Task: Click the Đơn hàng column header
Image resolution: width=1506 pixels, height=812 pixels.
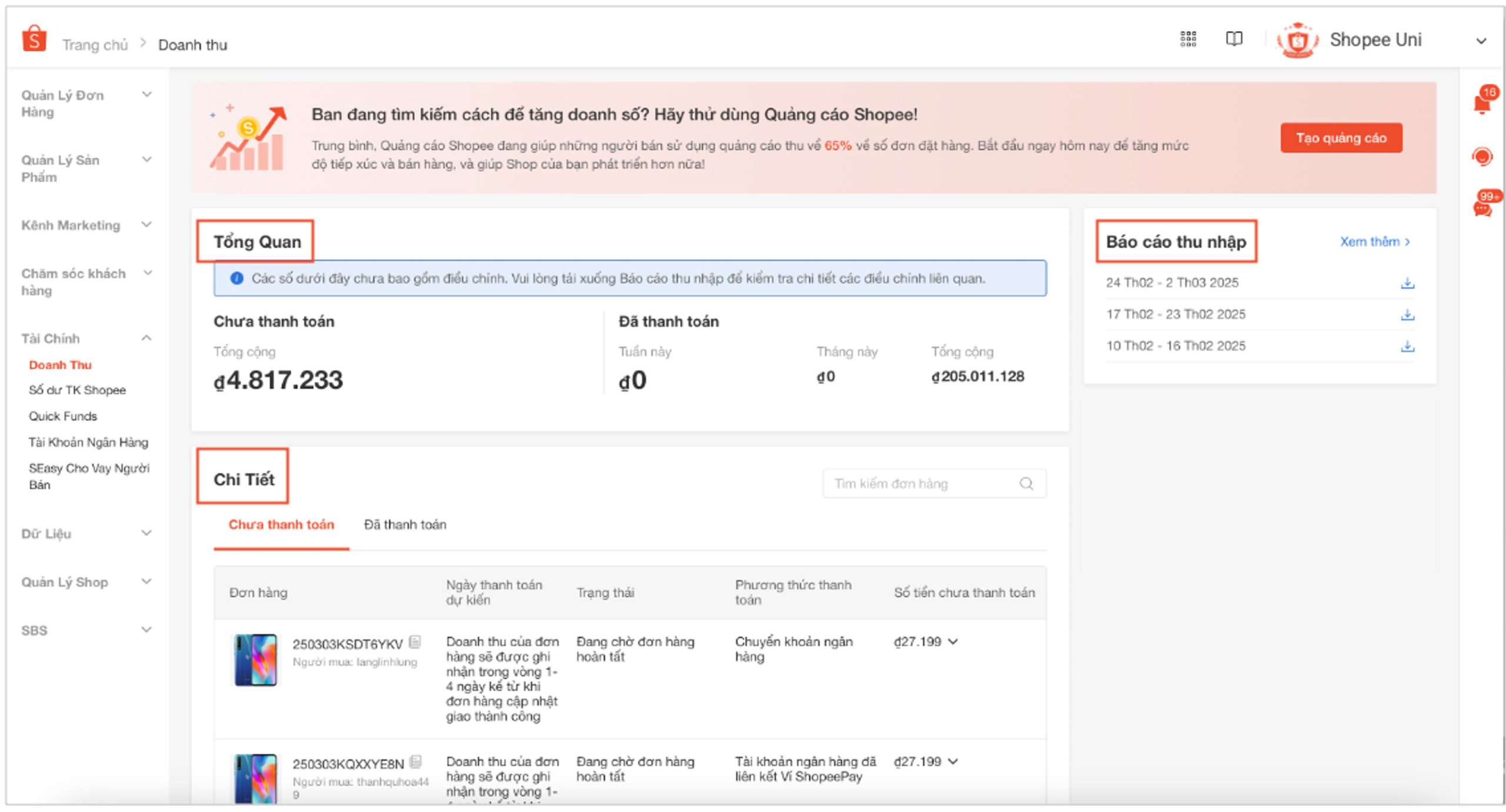Action: point(258,593)
